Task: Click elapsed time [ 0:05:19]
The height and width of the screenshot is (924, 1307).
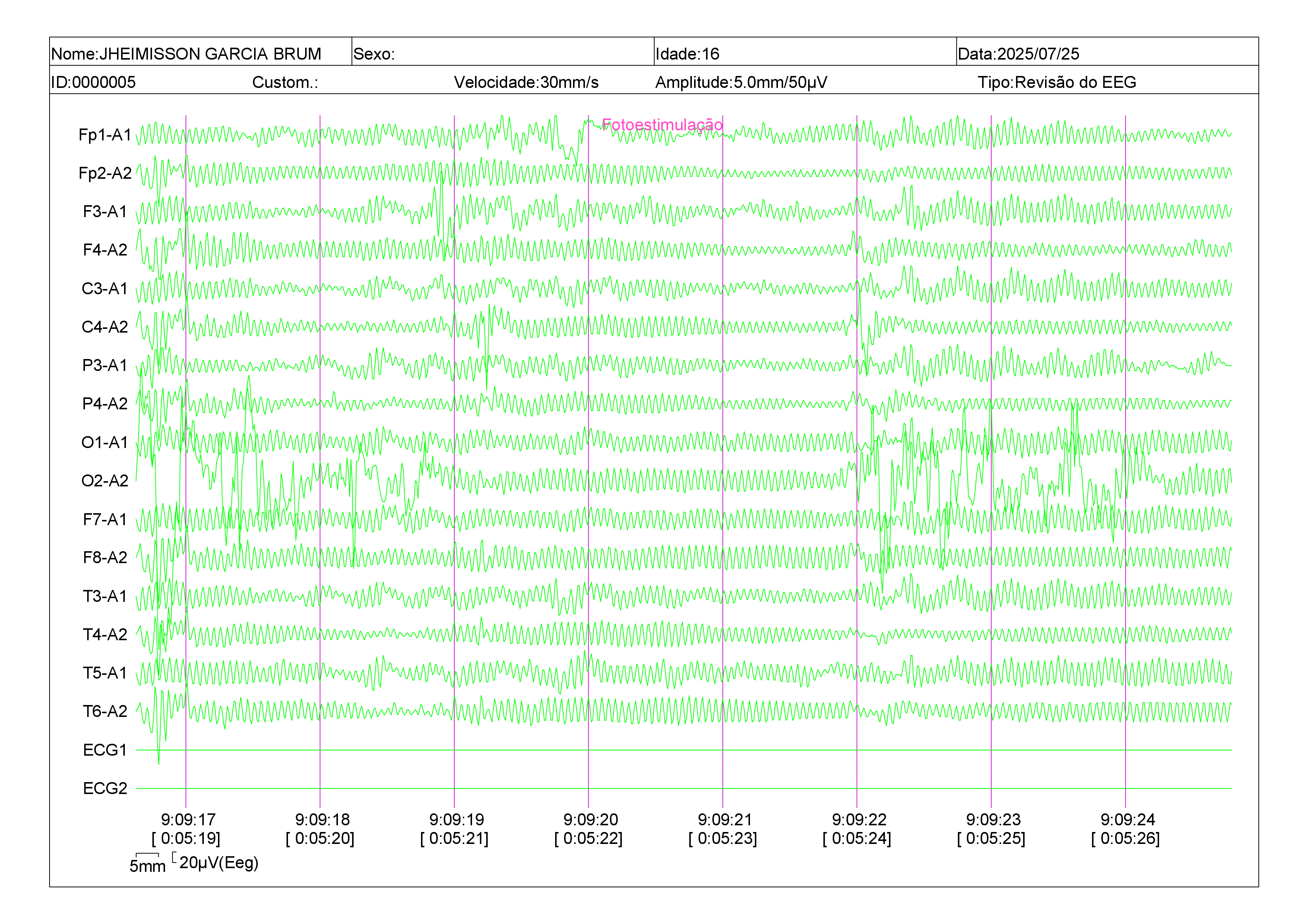Action: [x=186, y=838]
